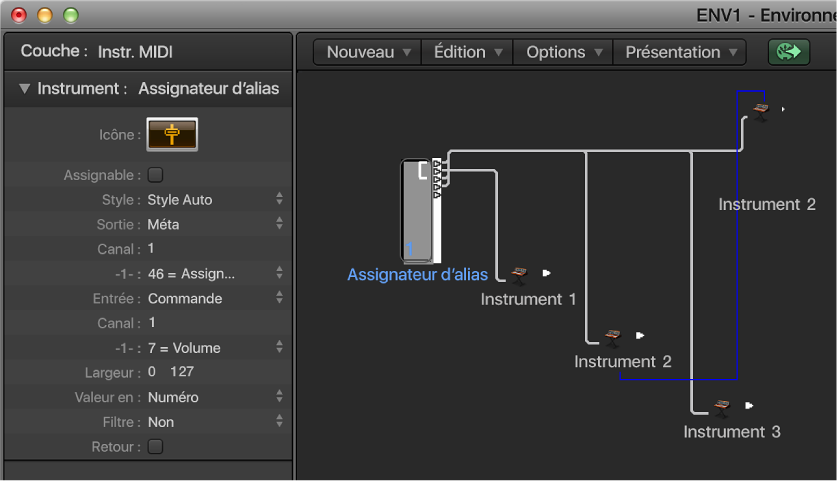The height and width of the screenshot is (482, 838).
Task: Open the Nouveau menu
Action: point(368,52)
